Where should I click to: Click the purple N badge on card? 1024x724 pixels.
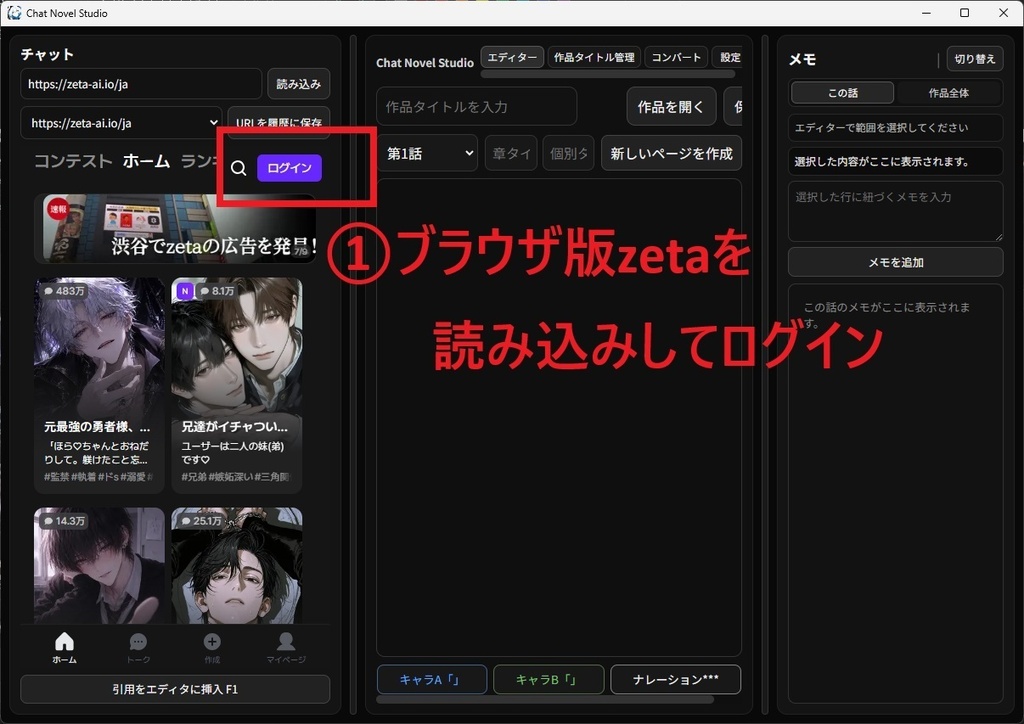185,291
